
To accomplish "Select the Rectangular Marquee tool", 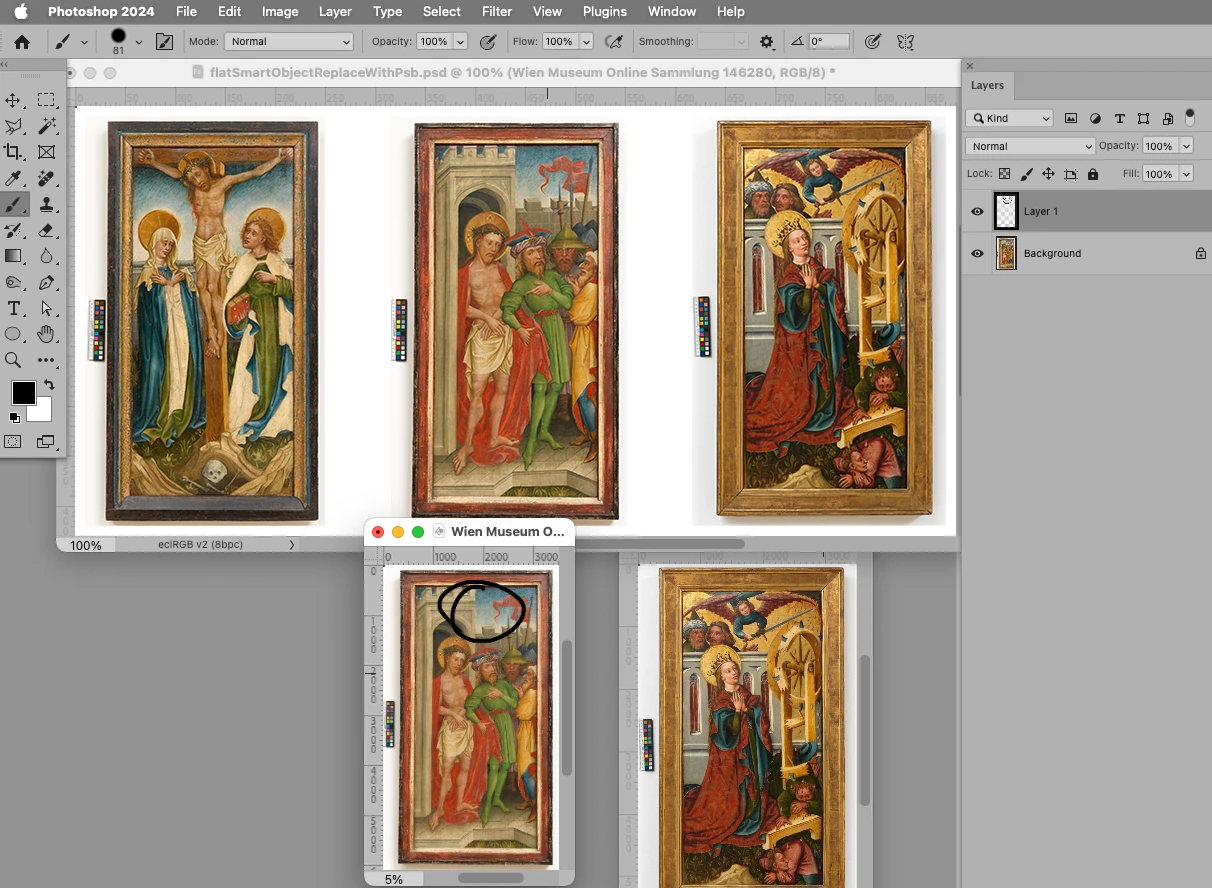I will [x=46, y=100].
